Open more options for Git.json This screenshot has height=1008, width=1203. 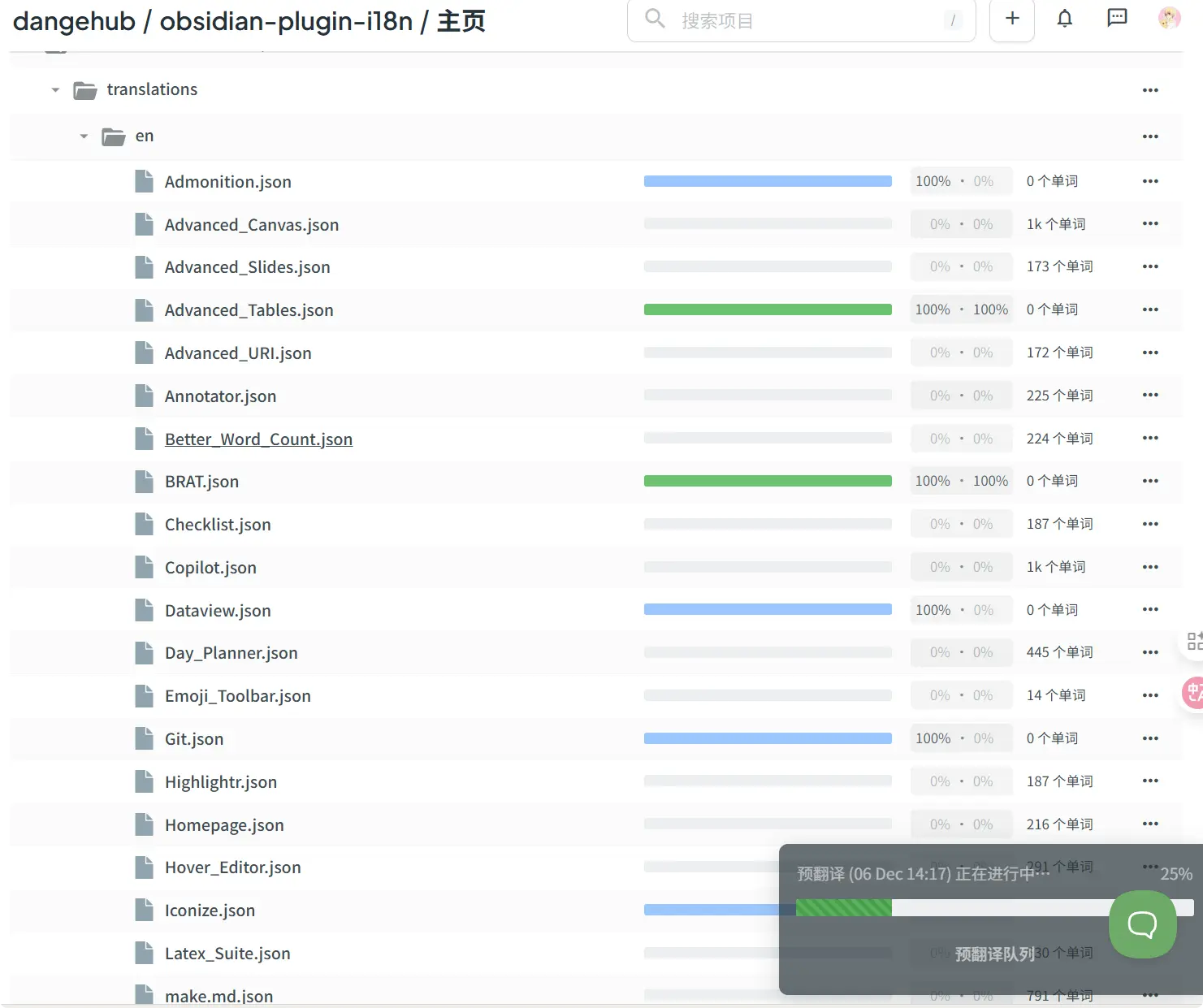click(1150, 738)
